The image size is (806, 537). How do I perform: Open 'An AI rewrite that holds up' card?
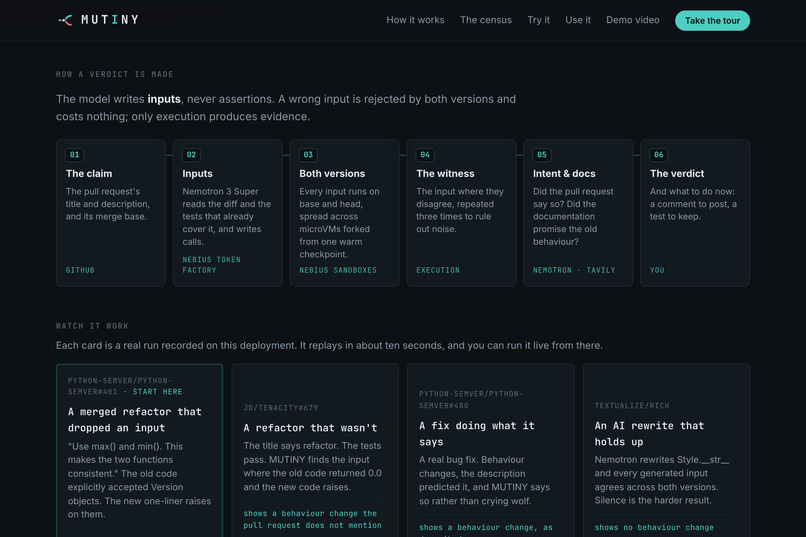click(x=666, y=450)
